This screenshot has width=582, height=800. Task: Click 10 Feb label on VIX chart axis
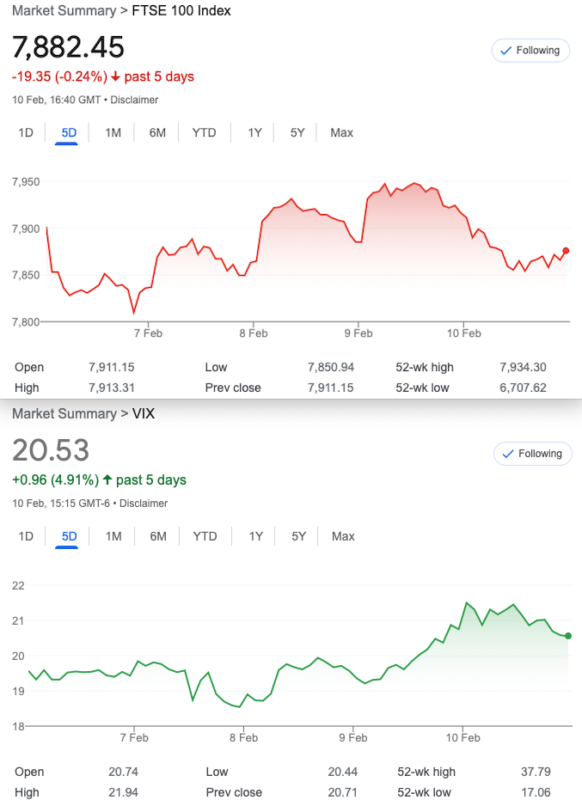click(x=463, y=738)
